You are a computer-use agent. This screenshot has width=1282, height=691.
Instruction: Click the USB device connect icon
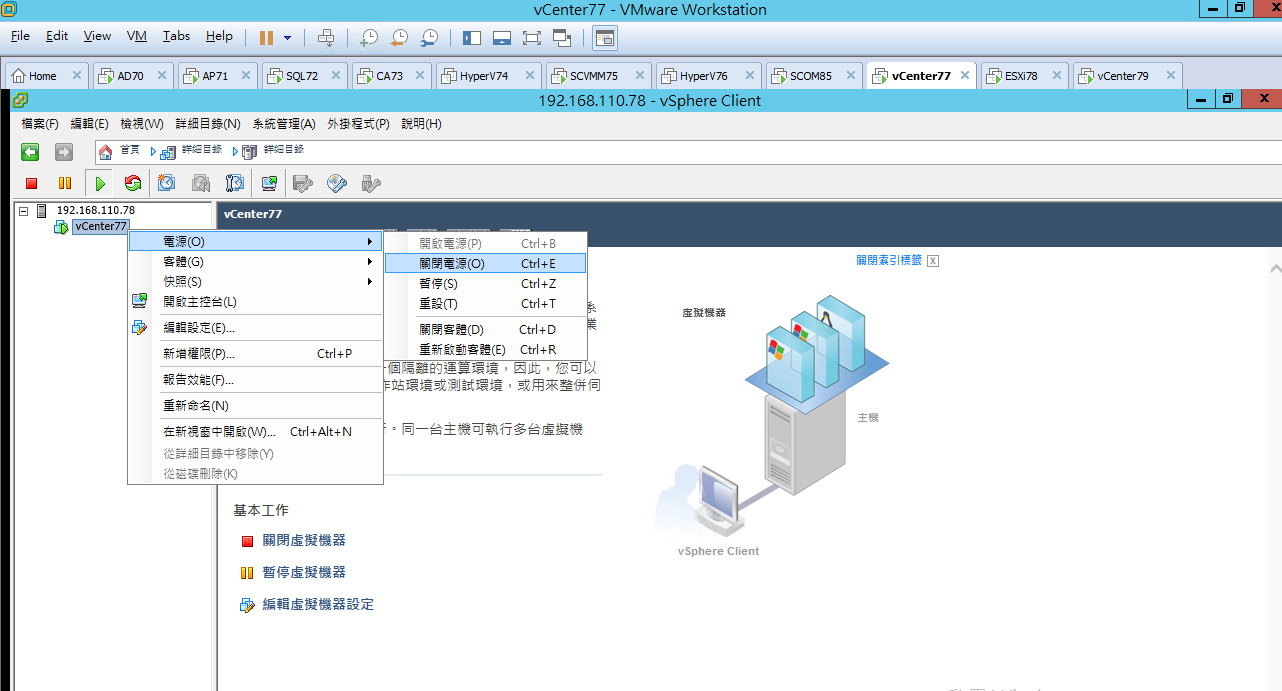(371, 183)
